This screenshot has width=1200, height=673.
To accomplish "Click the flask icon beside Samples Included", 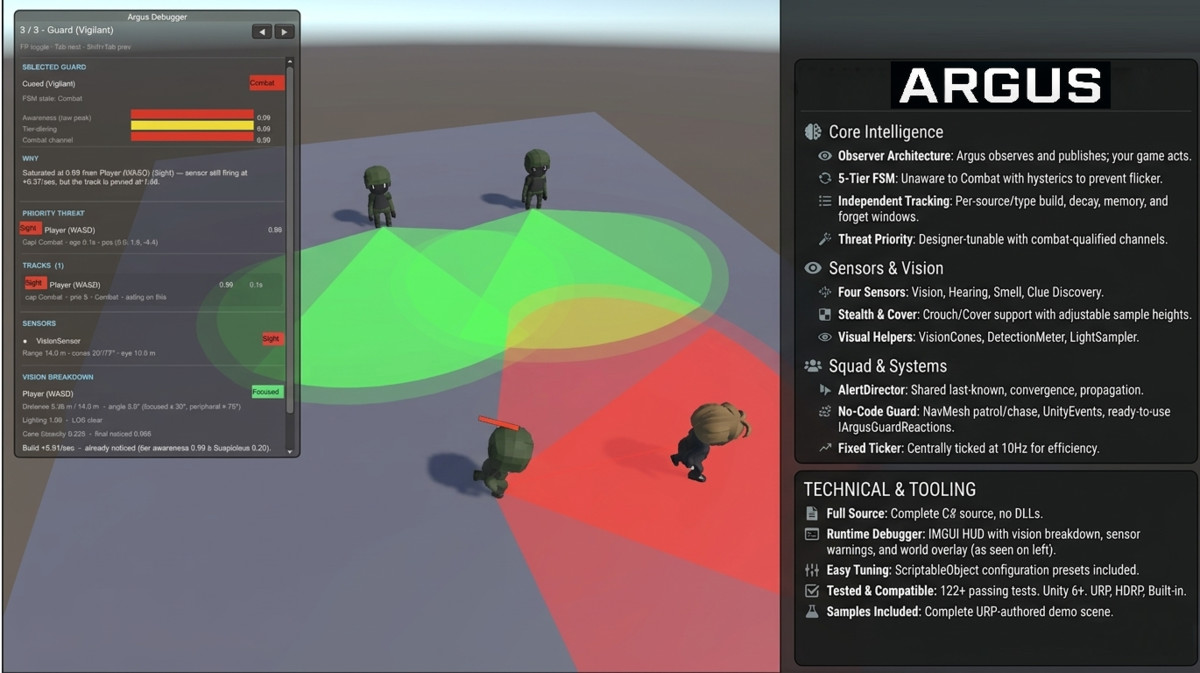I will pos(812,611).
